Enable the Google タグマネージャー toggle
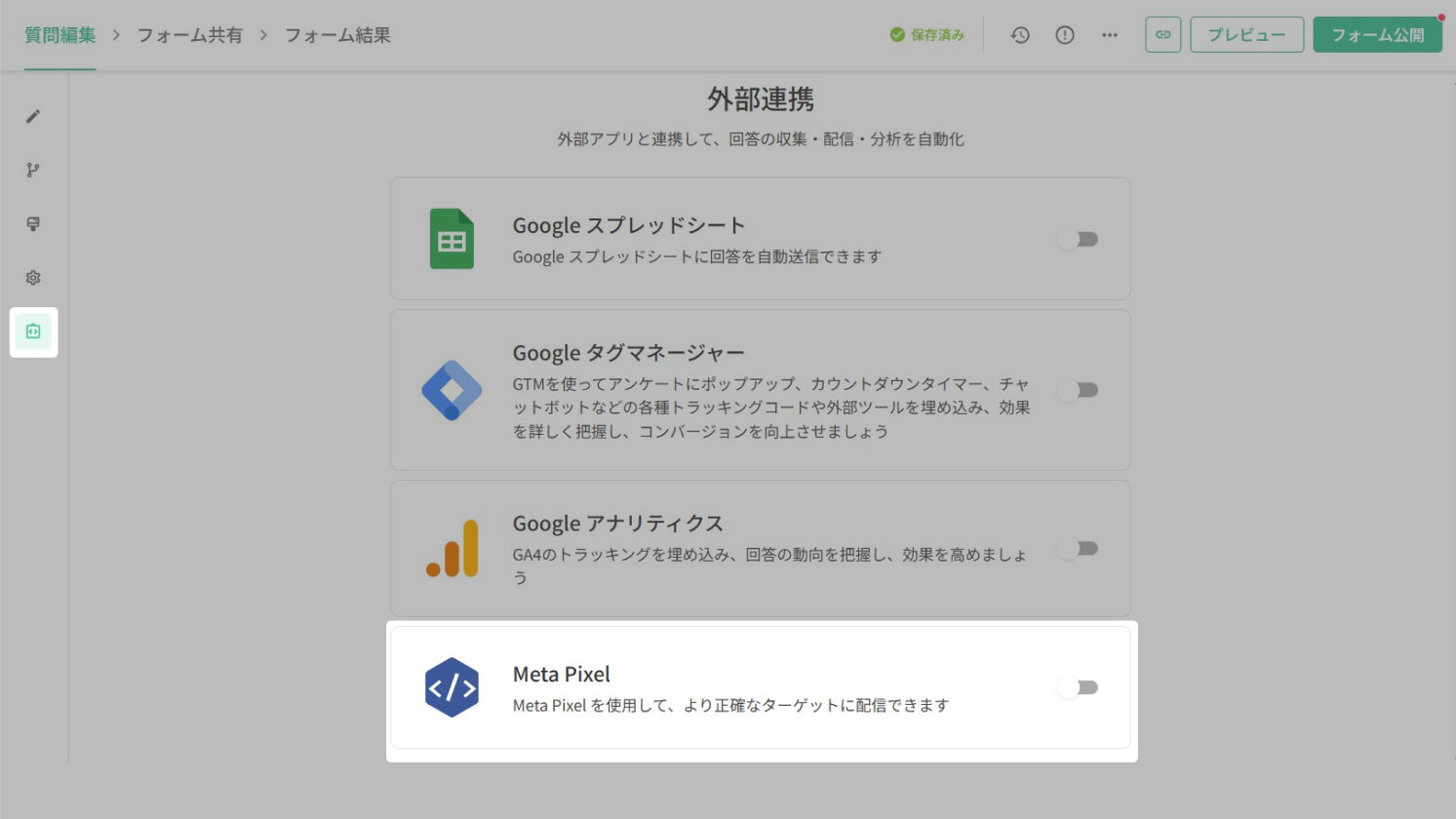 [x=1079, y=390]
